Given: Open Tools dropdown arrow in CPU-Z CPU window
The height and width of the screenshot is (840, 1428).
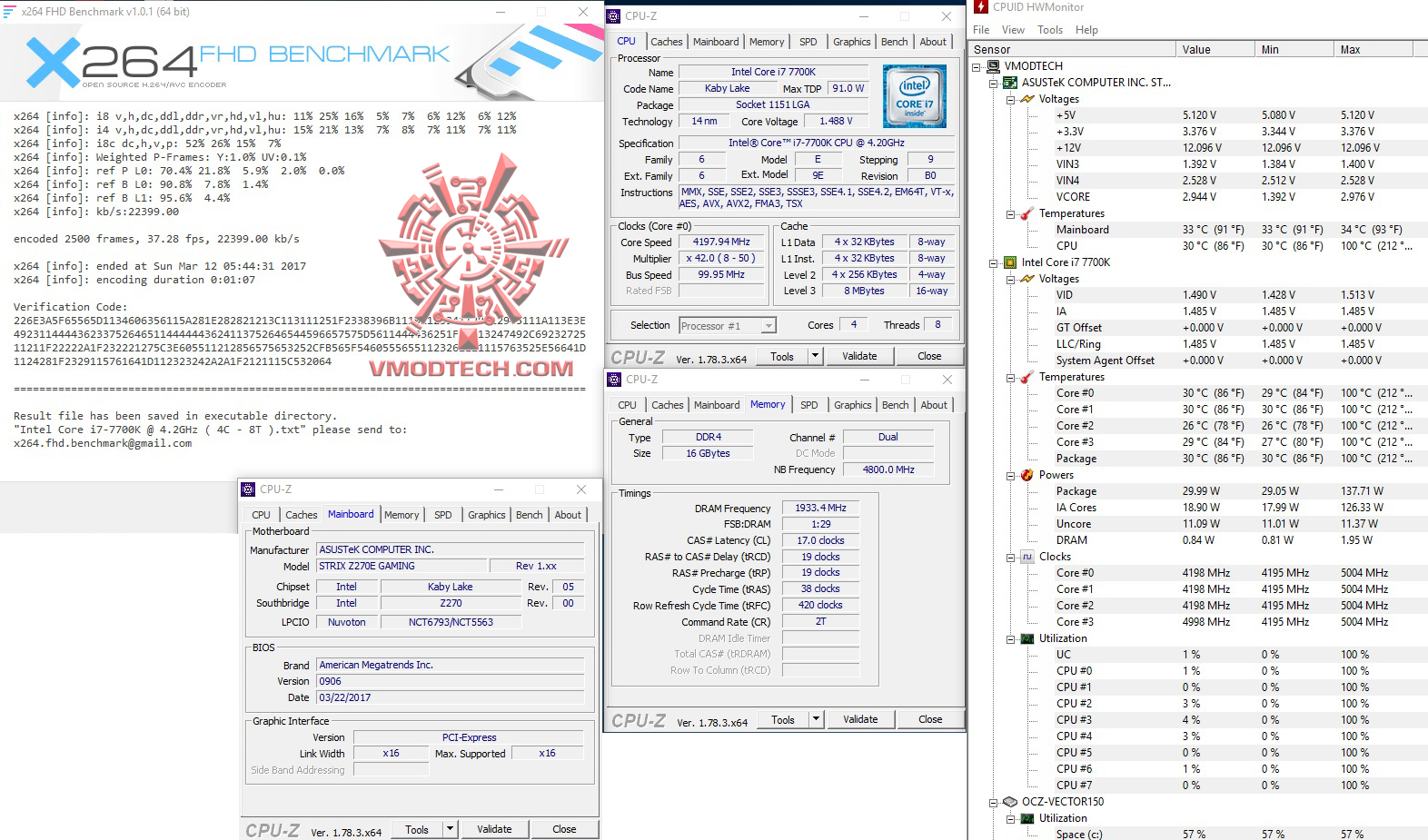Looking at the screenshot, I should [x=815, y=356].
